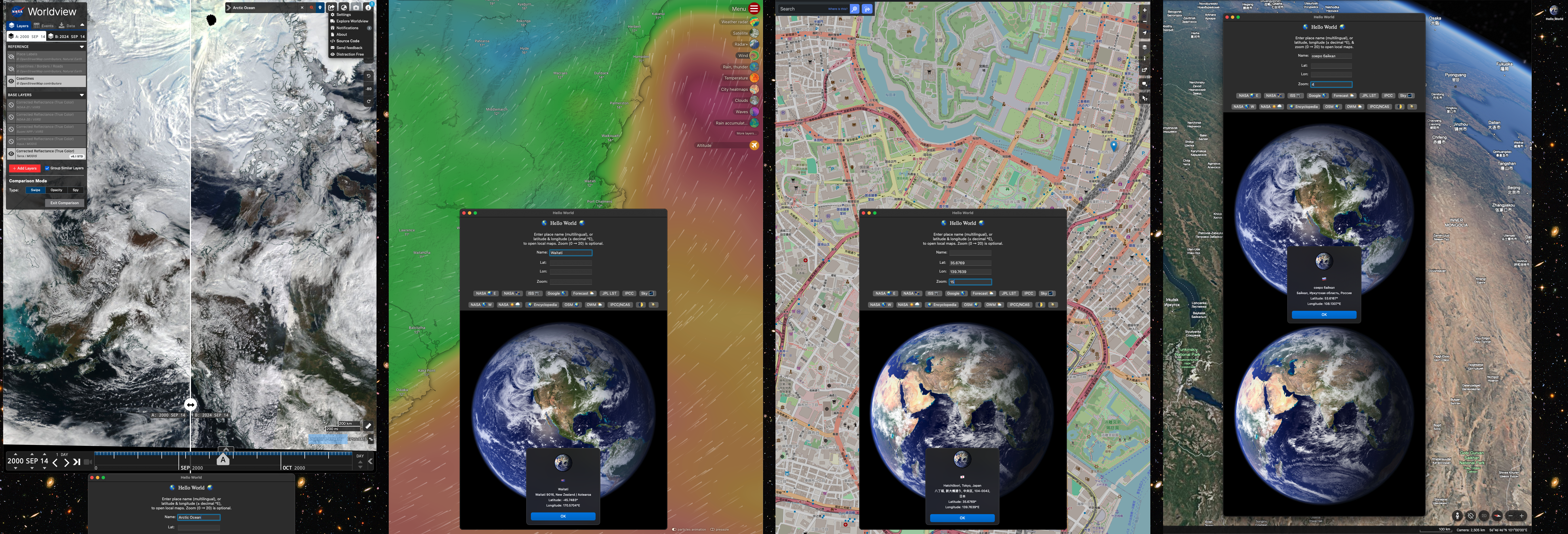Rotate the Worldview map left (counterclockwise arrow)
The width and height of the screenshot is (1568, 534).
coord(369,76)
